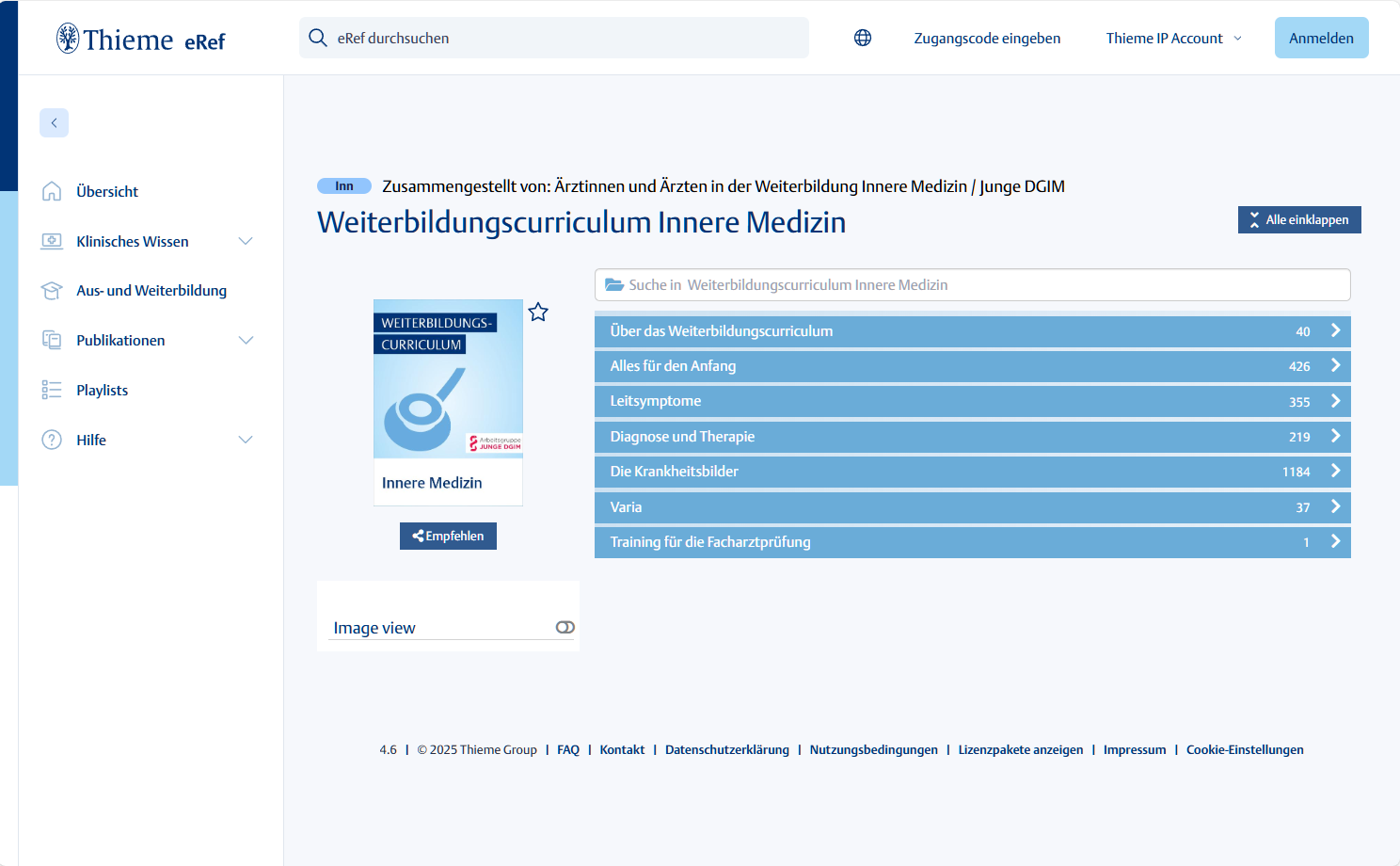Click Alle einklappen button
Screen dimensions: 1400x866
click(x=1299, y=219)
